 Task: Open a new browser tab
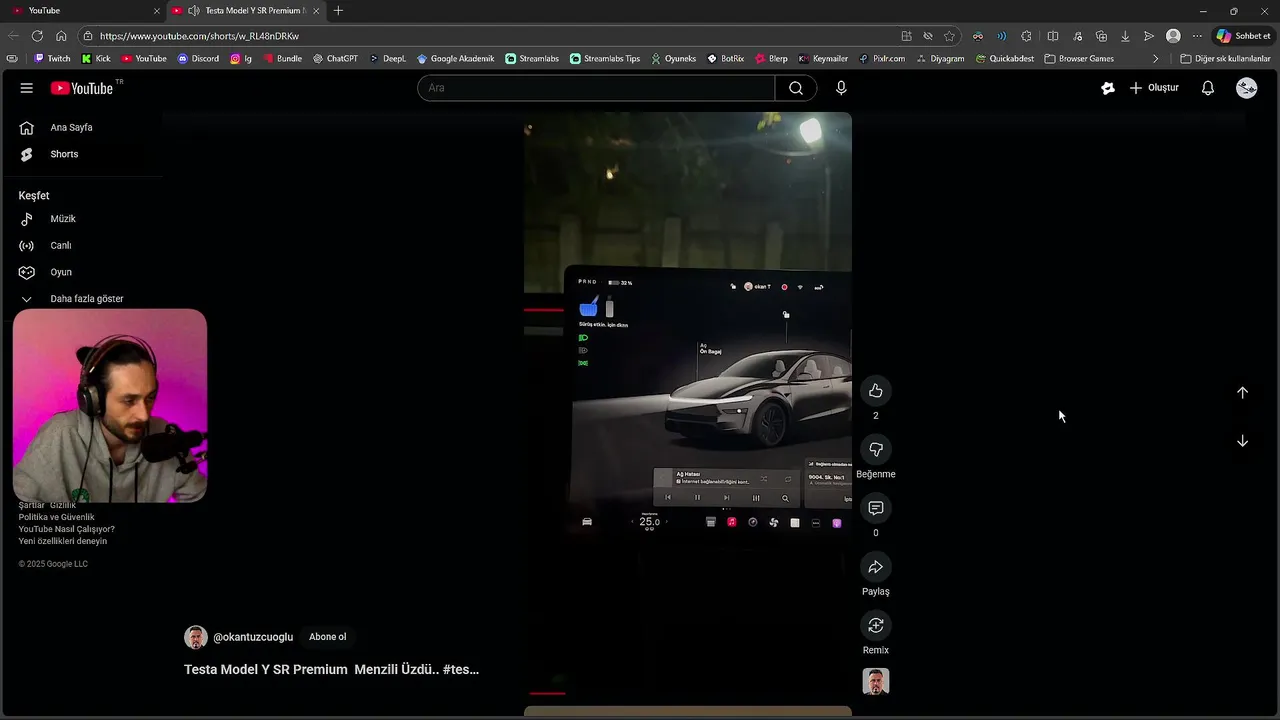[338, 10]
